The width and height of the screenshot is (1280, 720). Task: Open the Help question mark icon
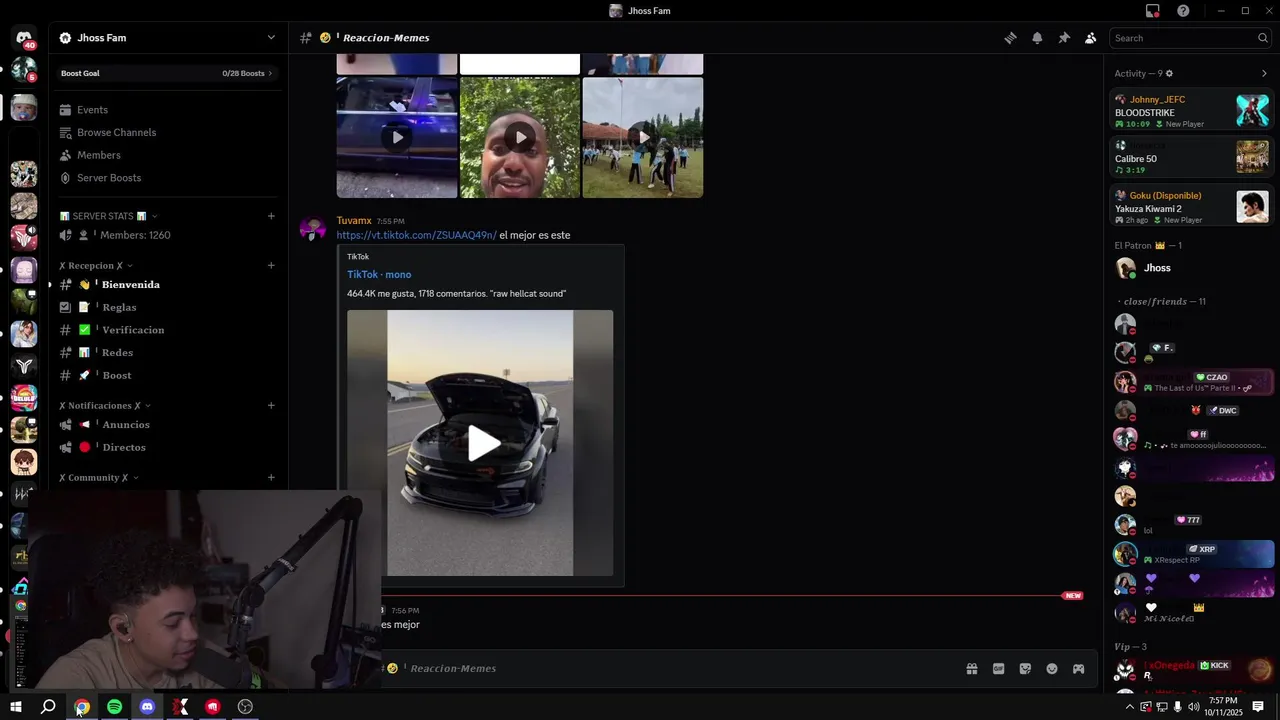coord(1183,11)
